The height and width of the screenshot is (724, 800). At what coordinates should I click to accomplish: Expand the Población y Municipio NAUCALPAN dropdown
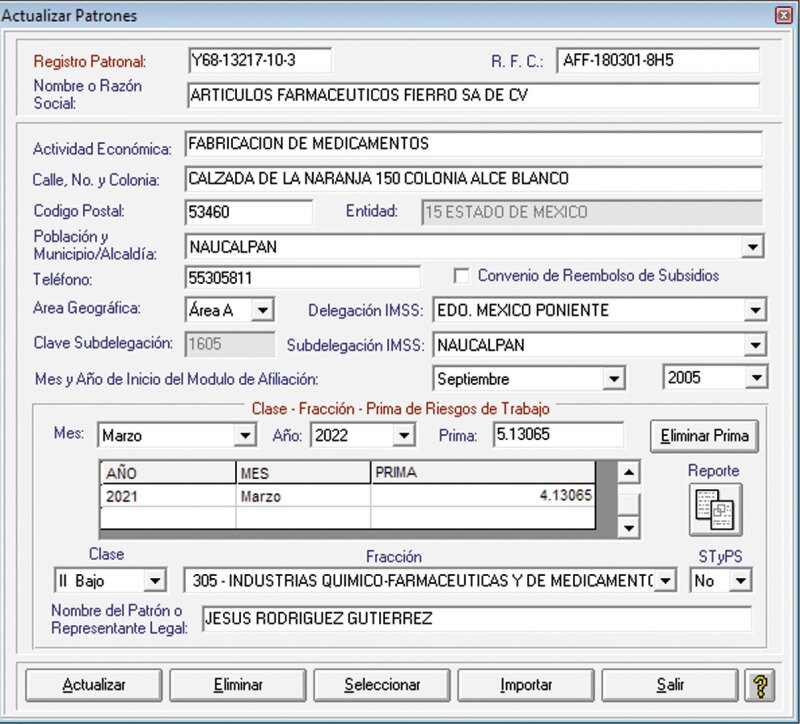pos(753,247)
